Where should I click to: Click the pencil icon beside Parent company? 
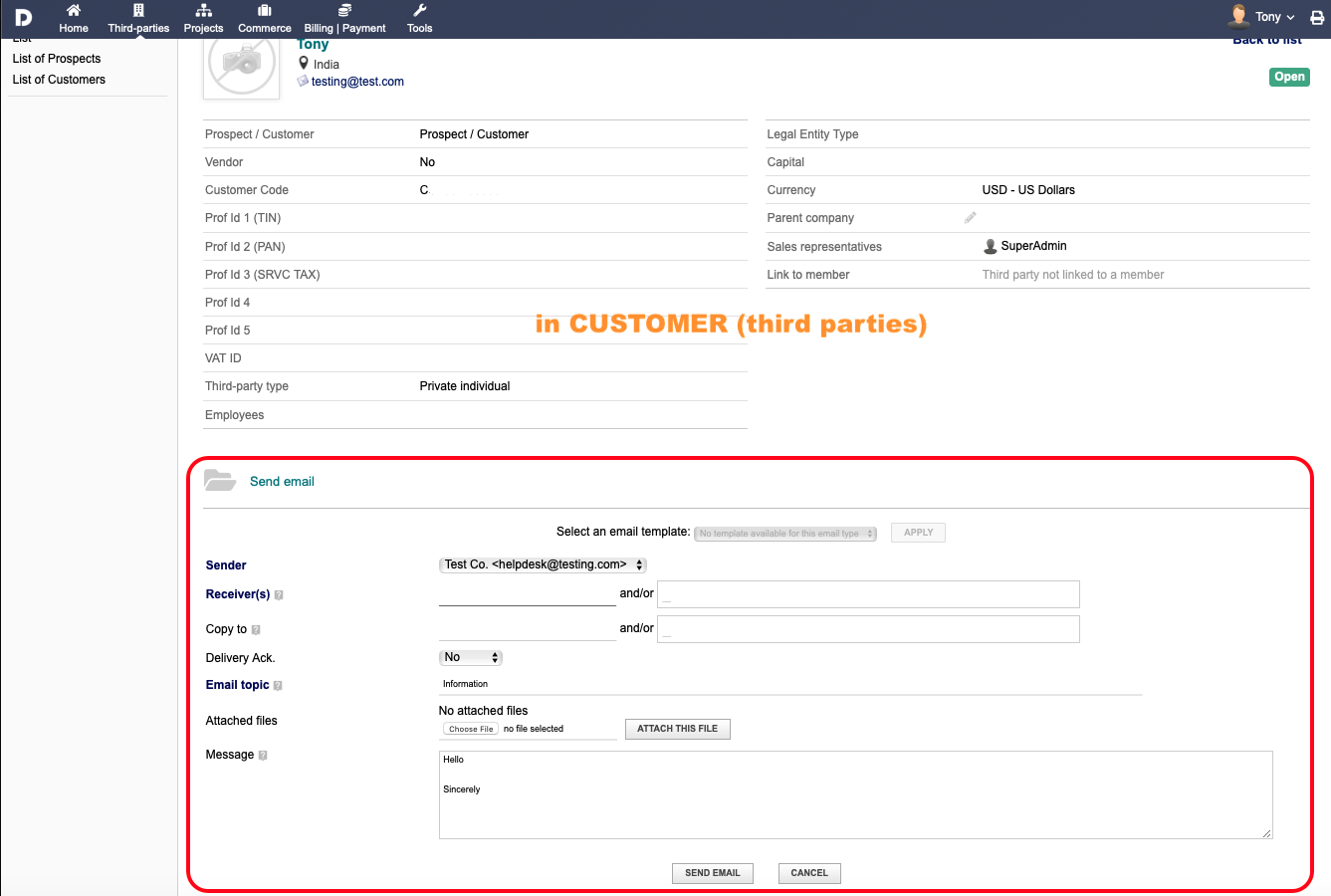pos(971,217)
